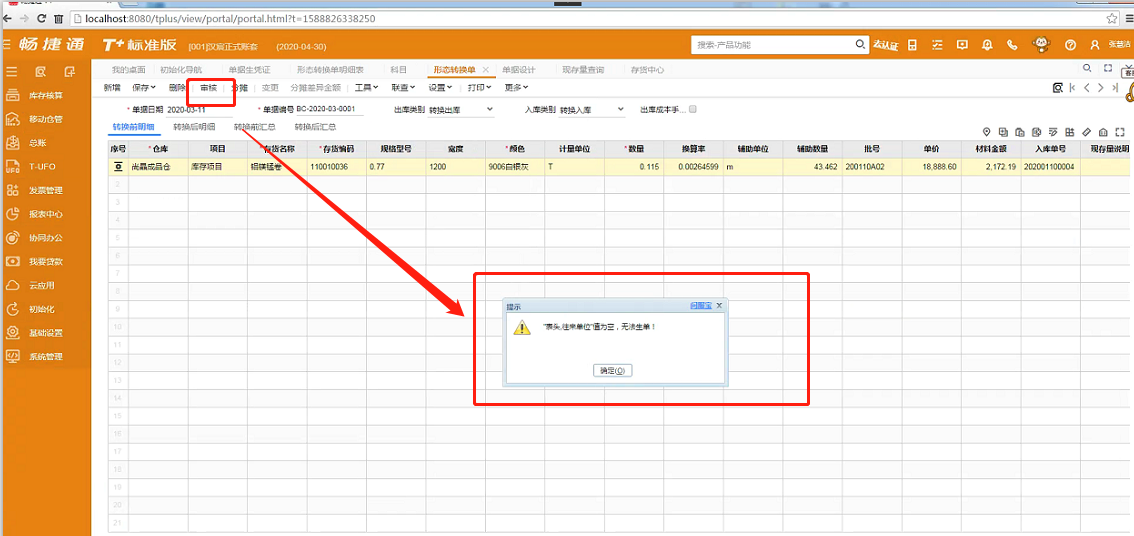Go to last document record arrow
The width and height of the screenshot is (1134, 536).
(x=1114, y=88)
